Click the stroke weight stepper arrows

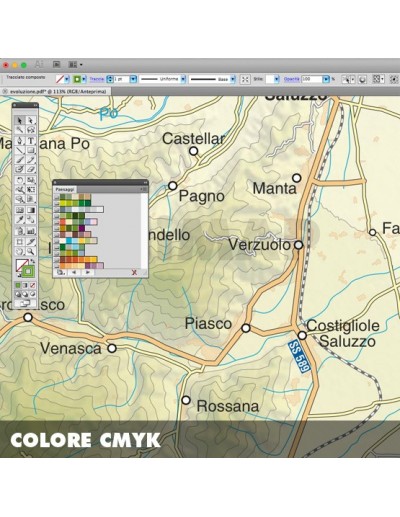click(x=109, y=79)
